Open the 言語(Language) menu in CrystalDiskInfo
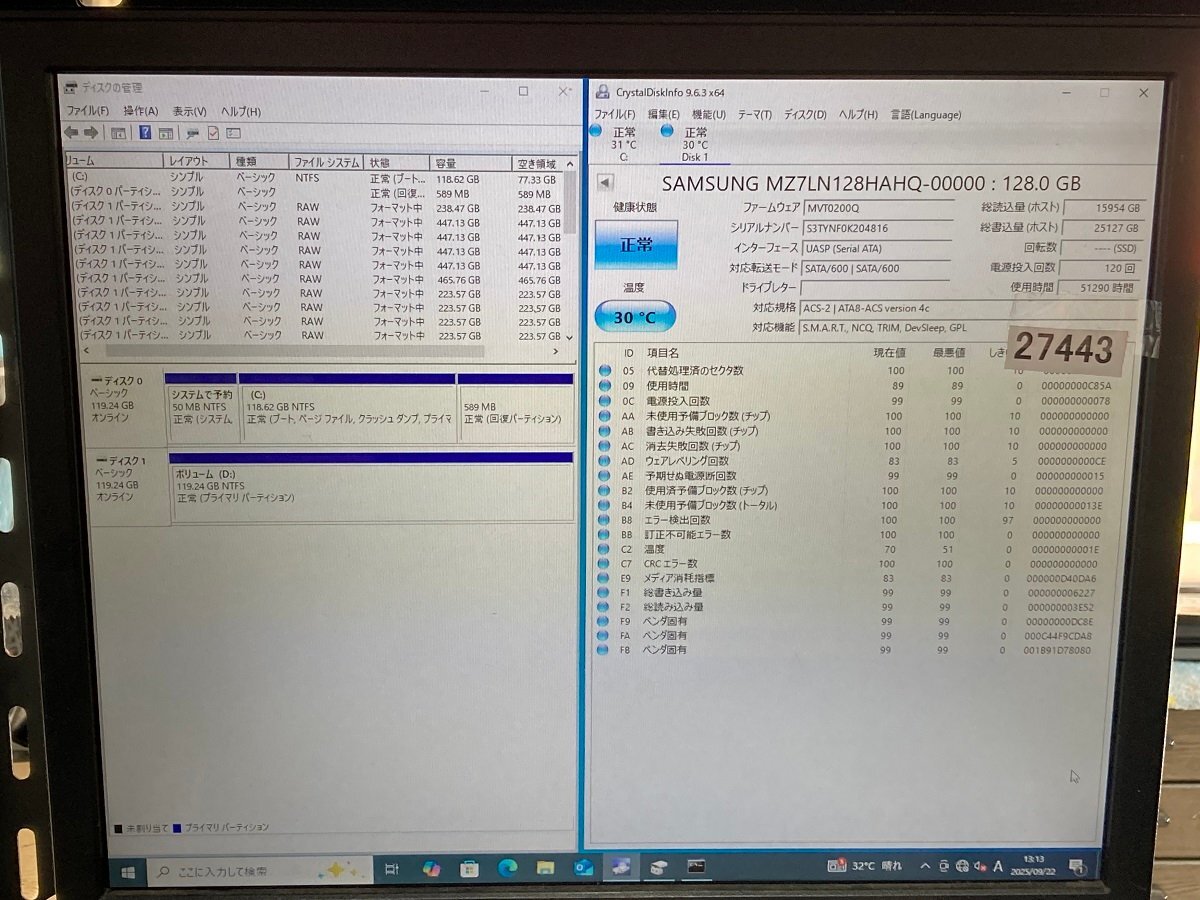The height and width of the screenshot is (900, 1200). coord(926,115)
